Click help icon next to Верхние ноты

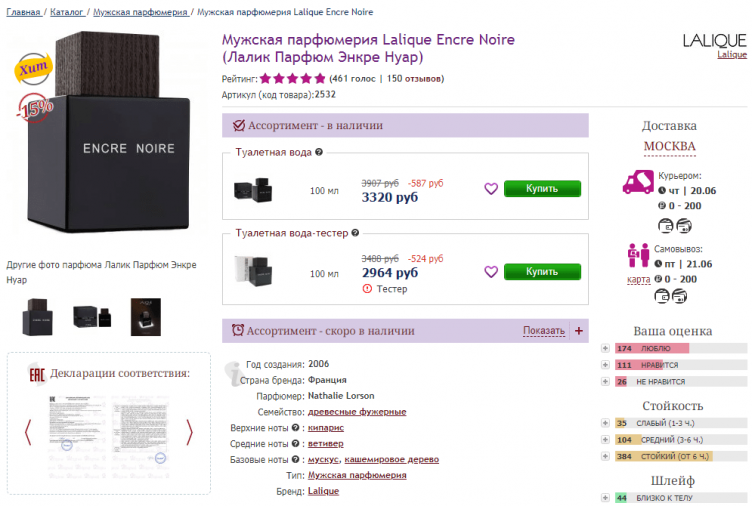coord(295,428)
